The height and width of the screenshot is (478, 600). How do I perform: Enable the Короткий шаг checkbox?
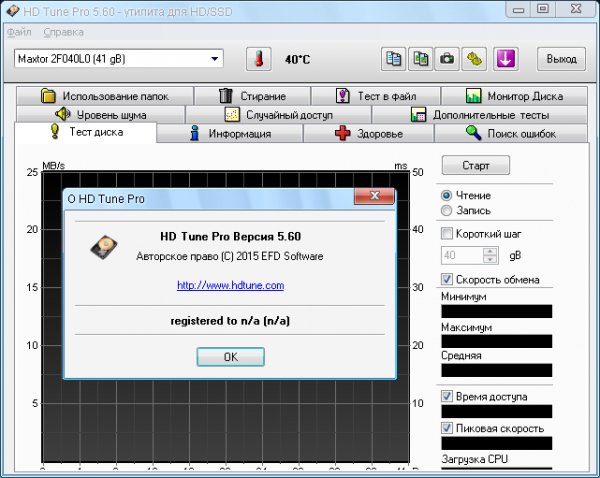point(447,233)
